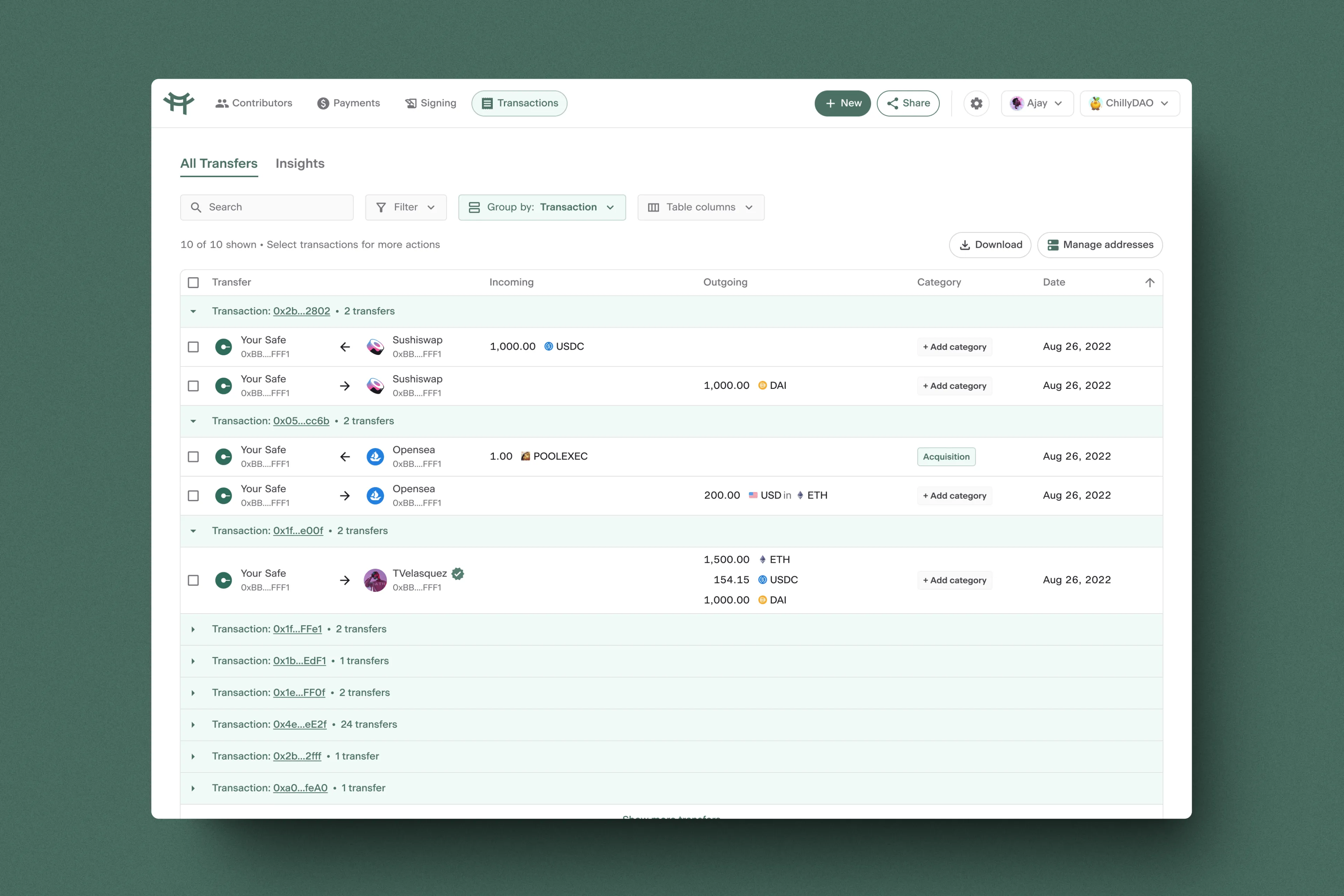Click the sort arrow in Date column
Screen dimensions: 1344x896
click(1150, 282)
